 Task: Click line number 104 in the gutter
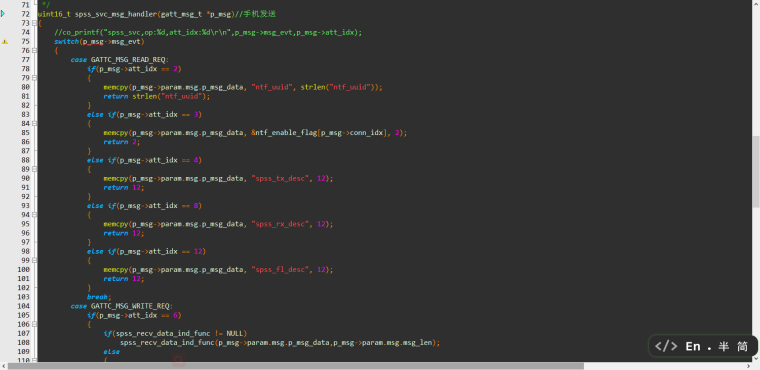tap(24, 306)
